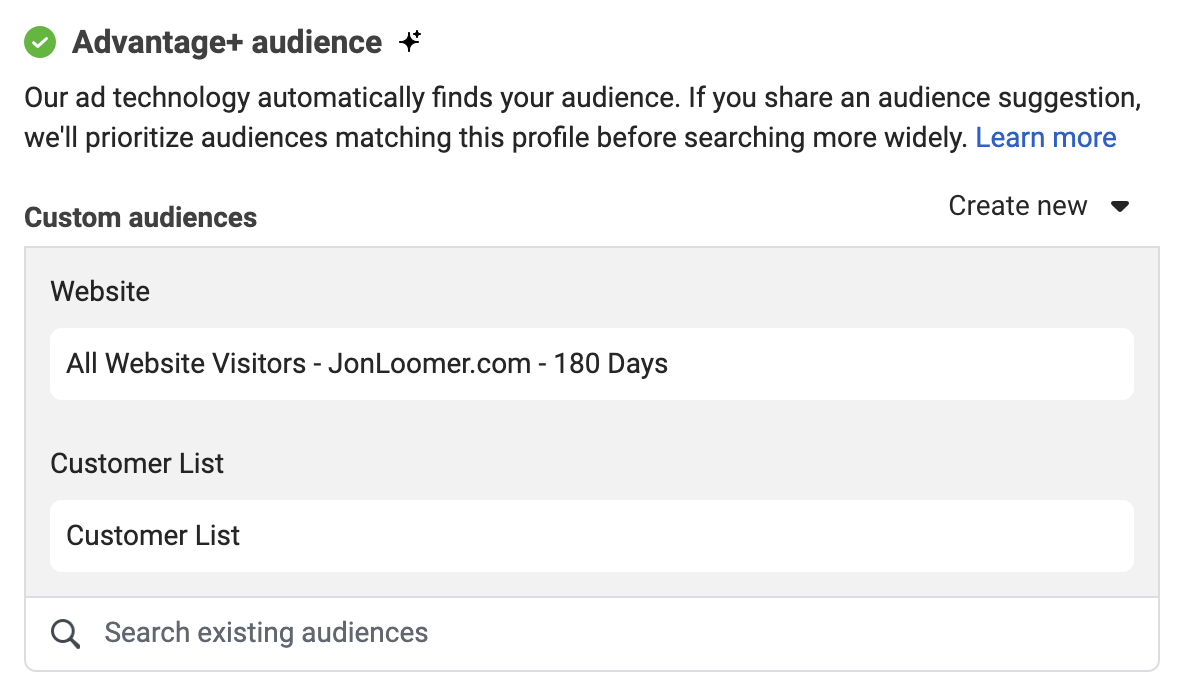Select All Website Visitors 180 Days audience
Screen dimensions: 1180x692
(592, 364)
